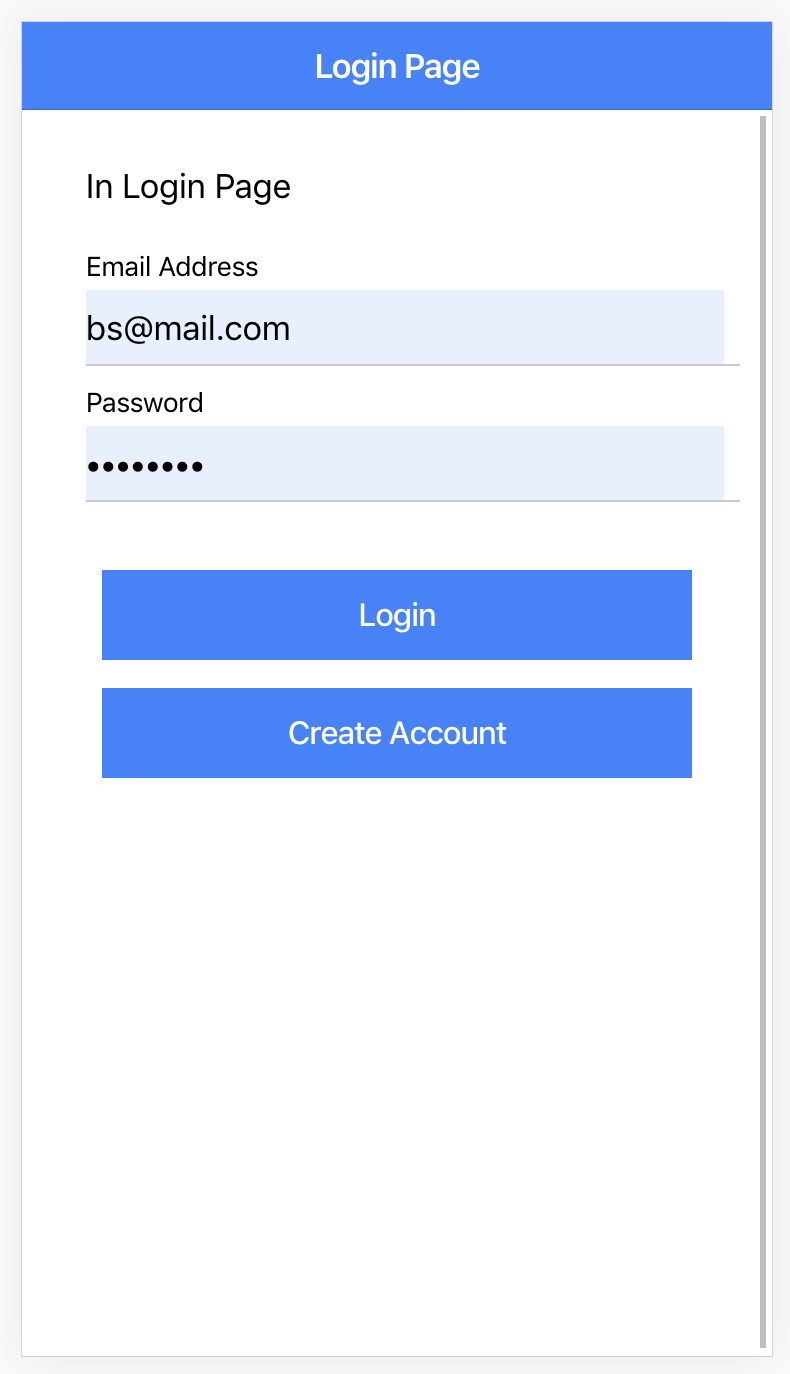The width and height of the screenshot is (790, 1374).
Task: Focus the Password input field
Action: coord(405,463)
